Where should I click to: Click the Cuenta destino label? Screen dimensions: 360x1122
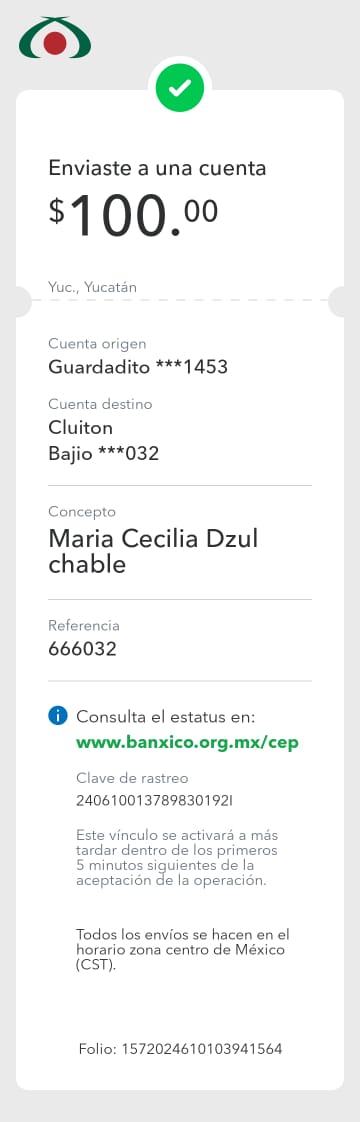point(100,404)
